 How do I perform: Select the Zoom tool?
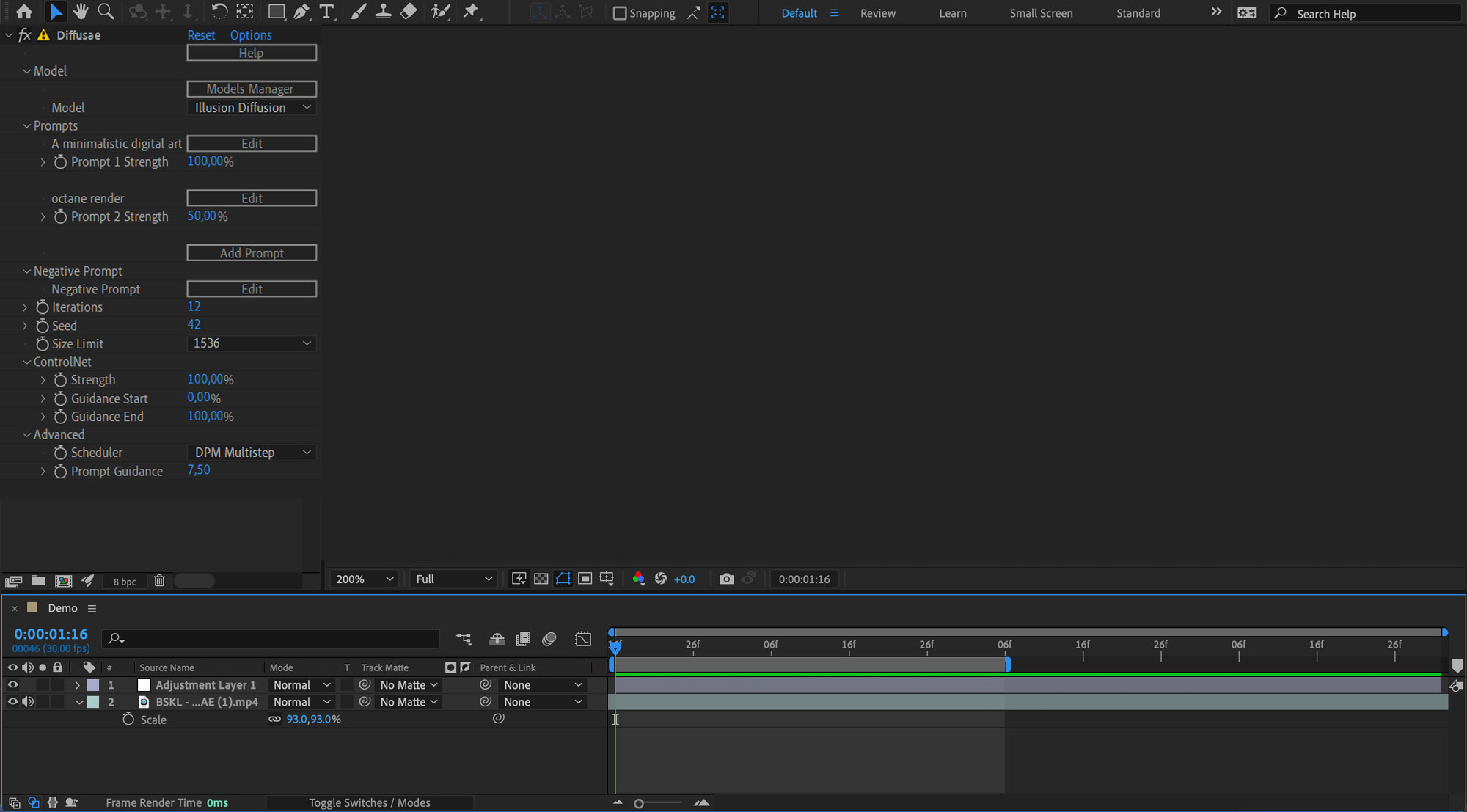(x=106, y=12)
